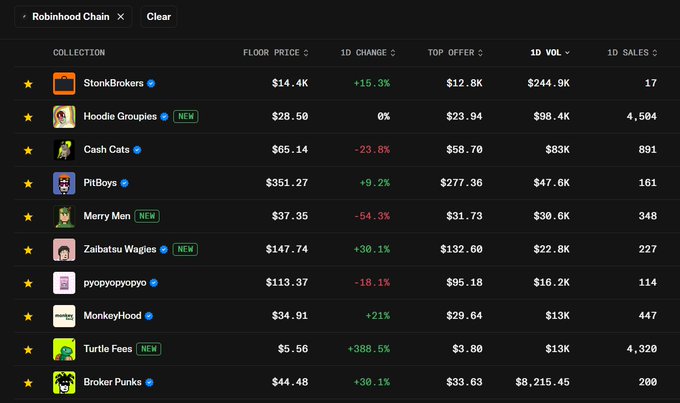Click the Robinhood Chain feather logo
The width and height of the screenshot is (680, 403).
(24, 17)
